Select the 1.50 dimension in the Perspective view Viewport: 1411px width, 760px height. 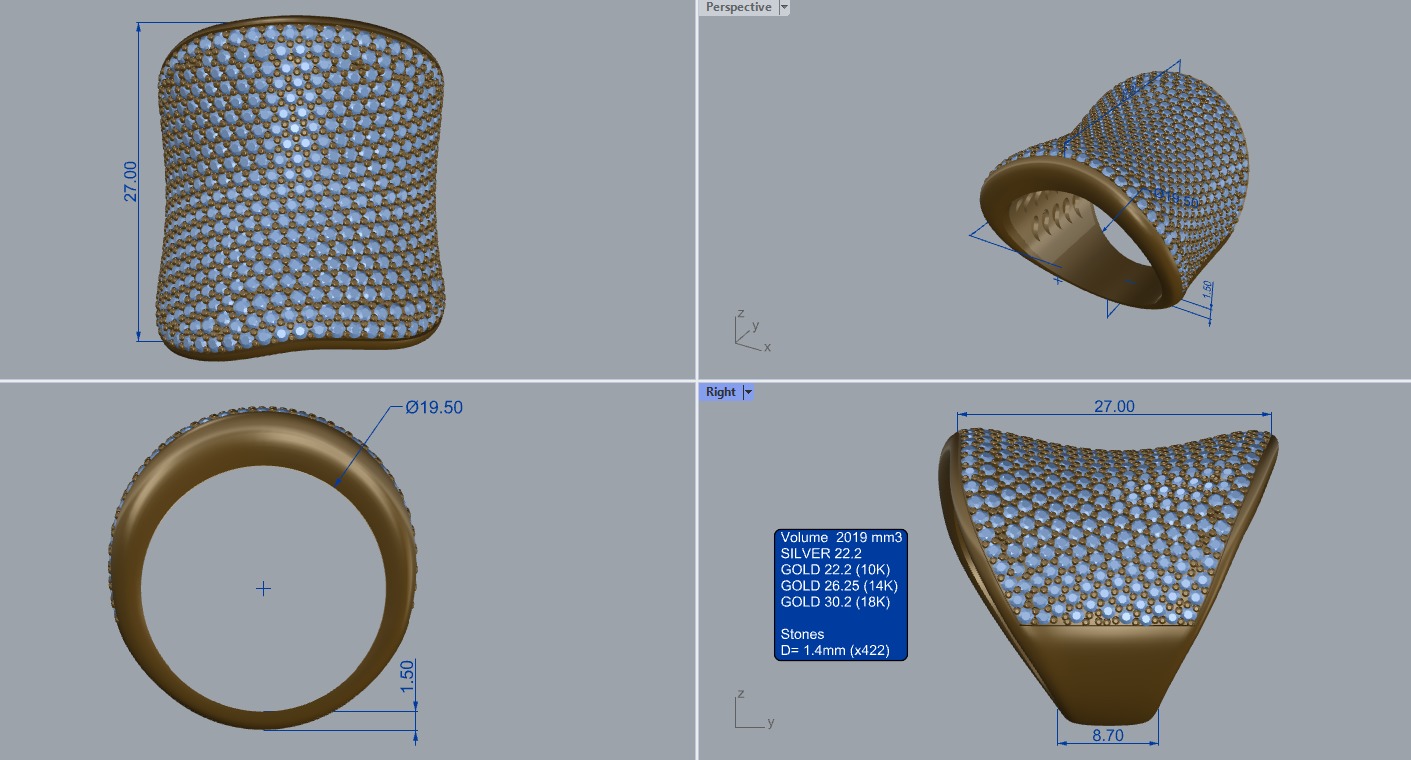pos(1208,291)
